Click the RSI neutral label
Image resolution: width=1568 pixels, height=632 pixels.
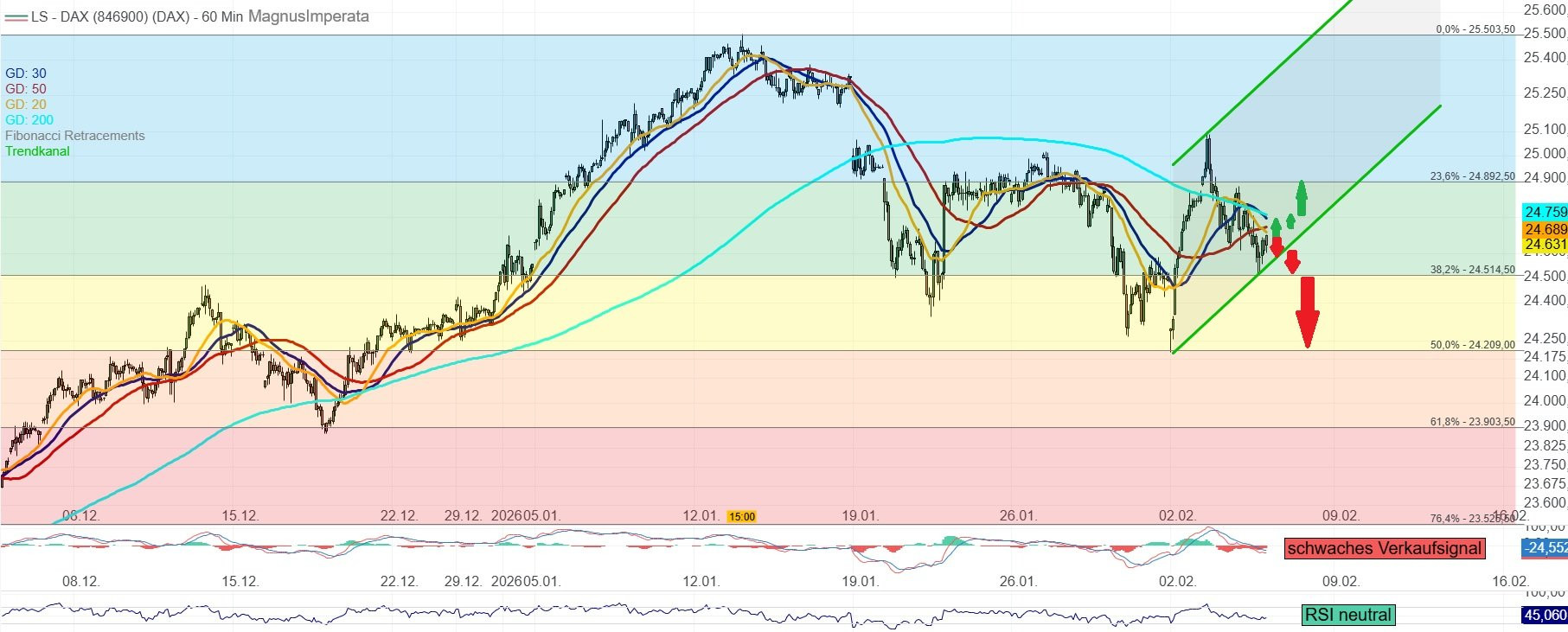(1347, 615)
